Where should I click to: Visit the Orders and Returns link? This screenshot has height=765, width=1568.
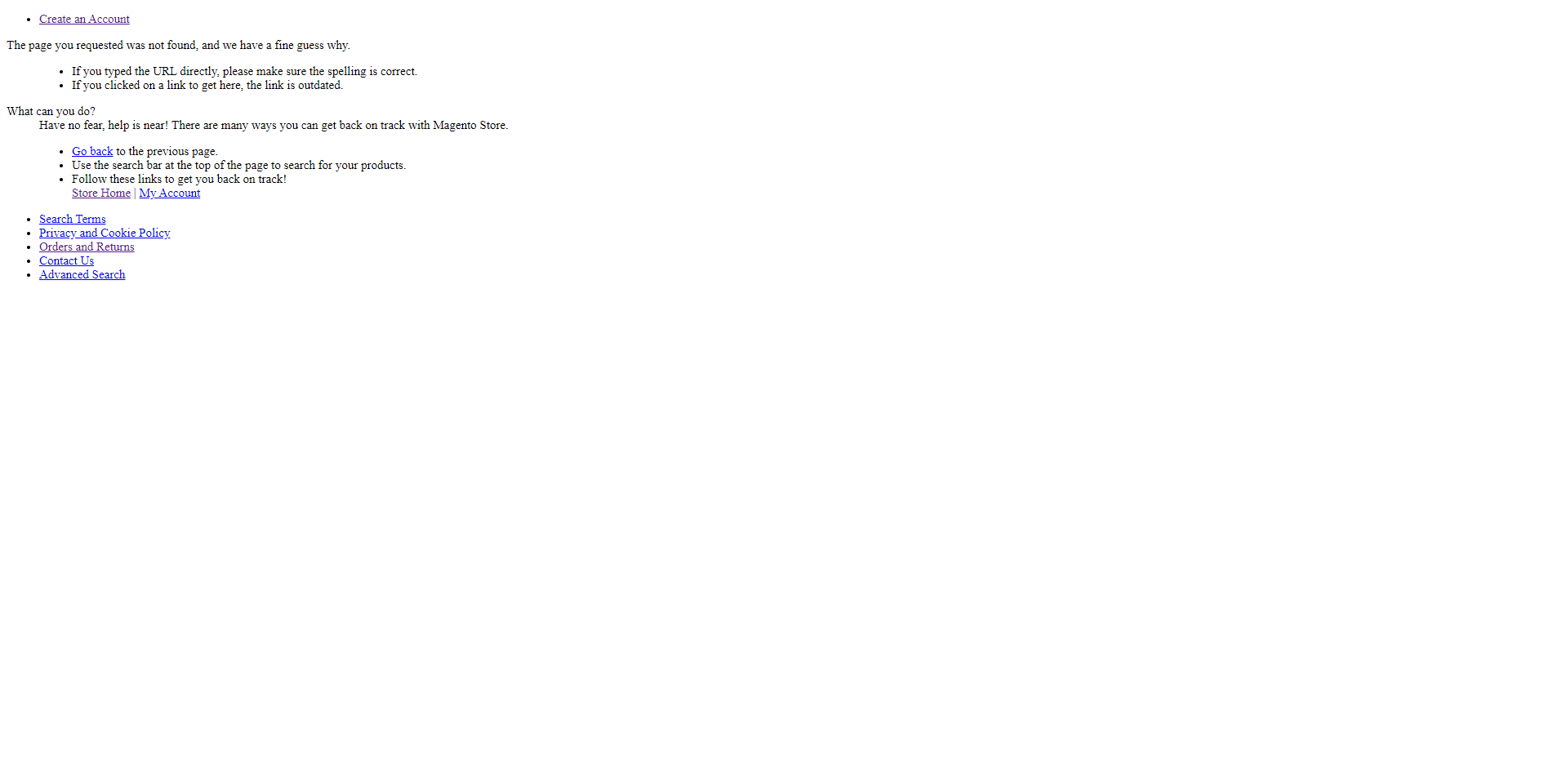coord(87,247)
